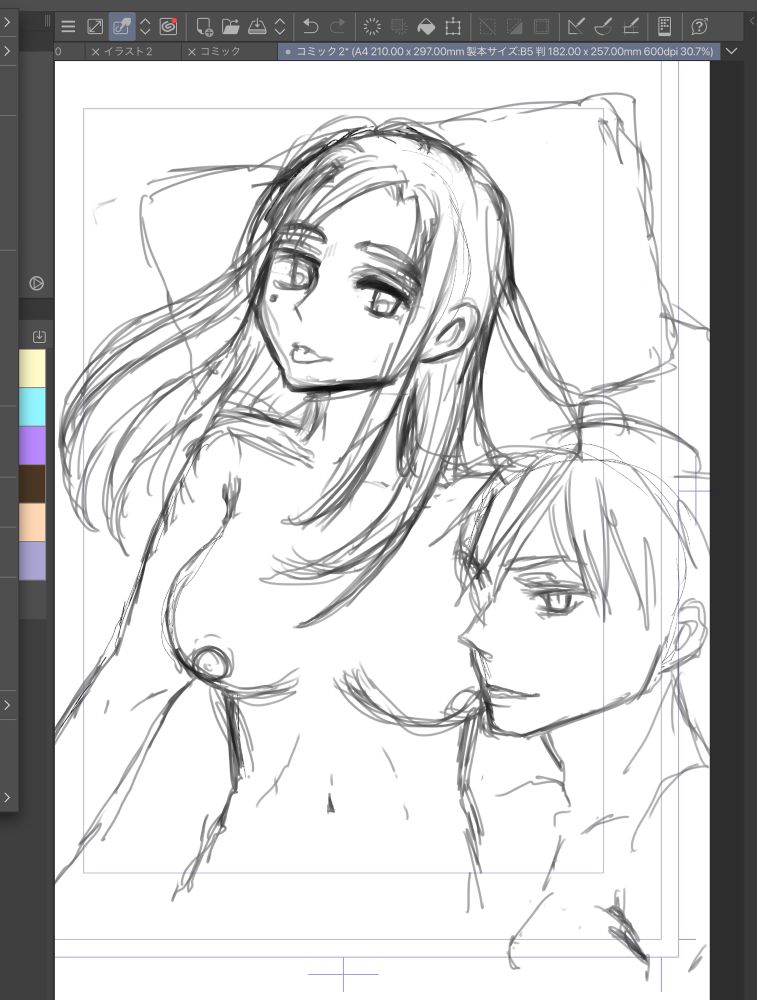
Task: Pick the cream yellow color swatch
Action: coord(33,367)
